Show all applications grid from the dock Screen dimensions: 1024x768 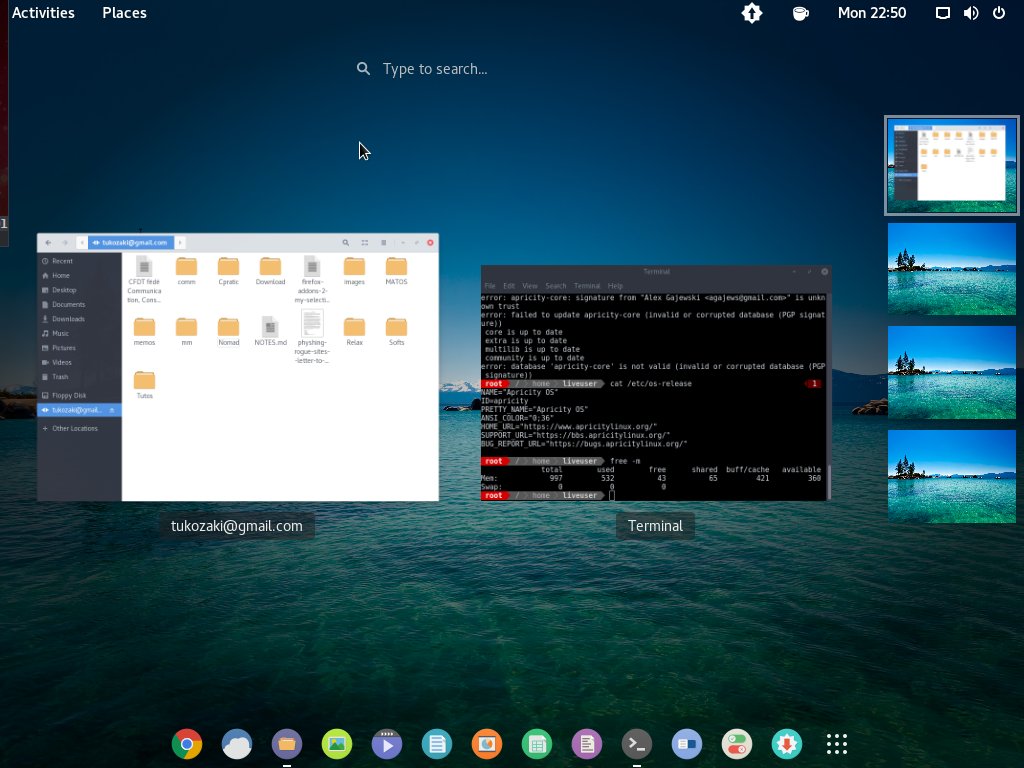tap(837, 744)
